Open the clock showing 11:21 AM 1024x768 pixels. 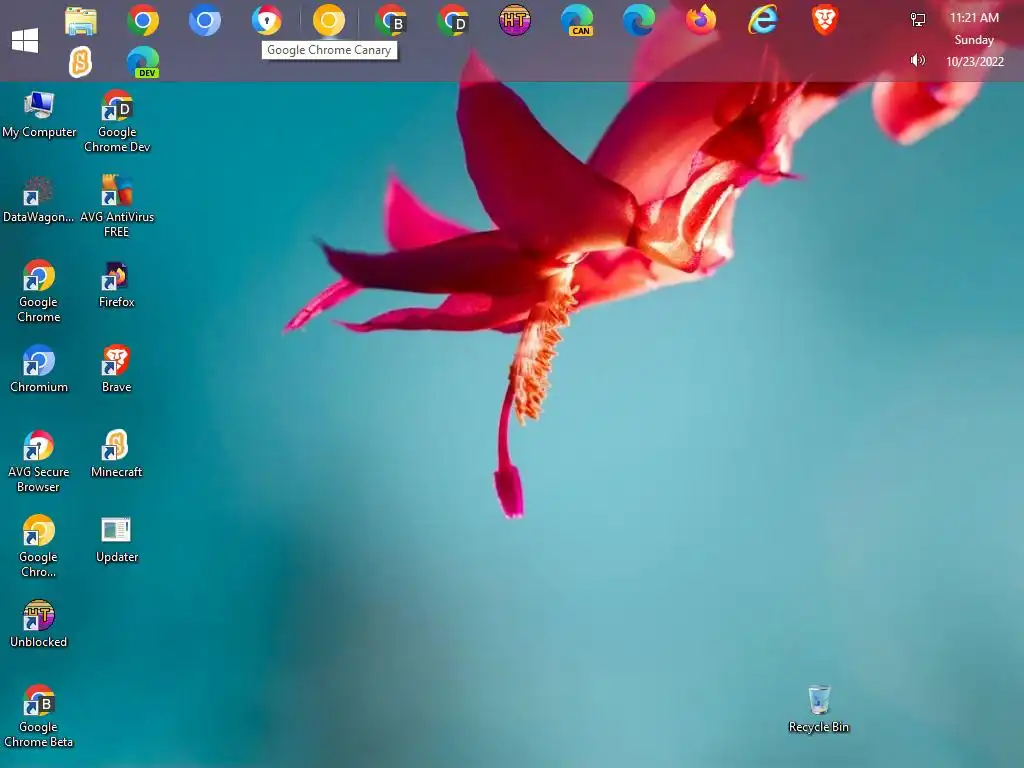974,18
